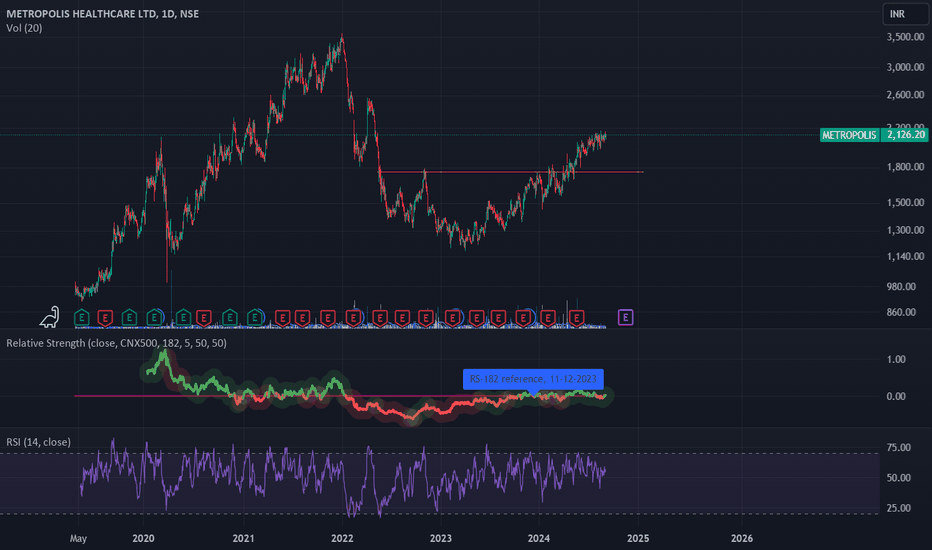
Task: Select the Vol (20) indicator legend
Action: [24, 28]
